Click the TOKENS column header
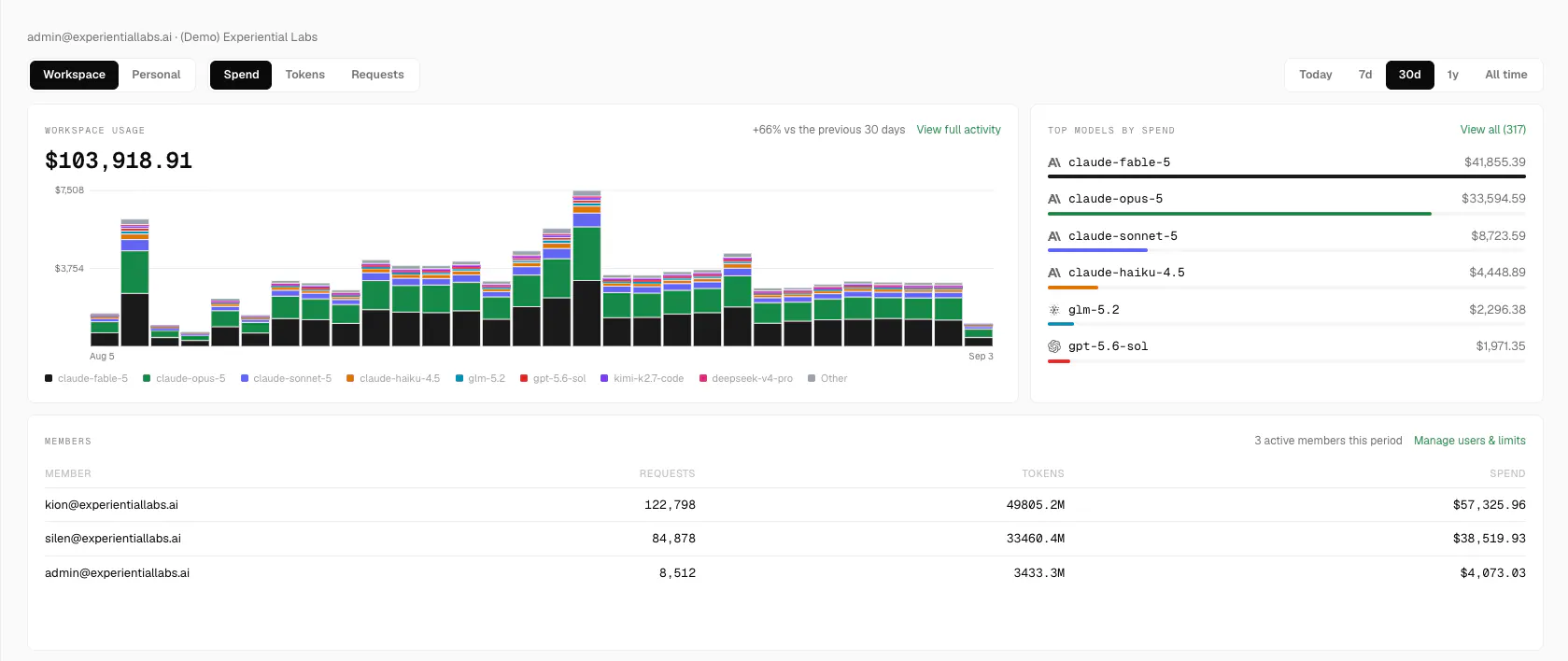 [x=1043, y=474]
